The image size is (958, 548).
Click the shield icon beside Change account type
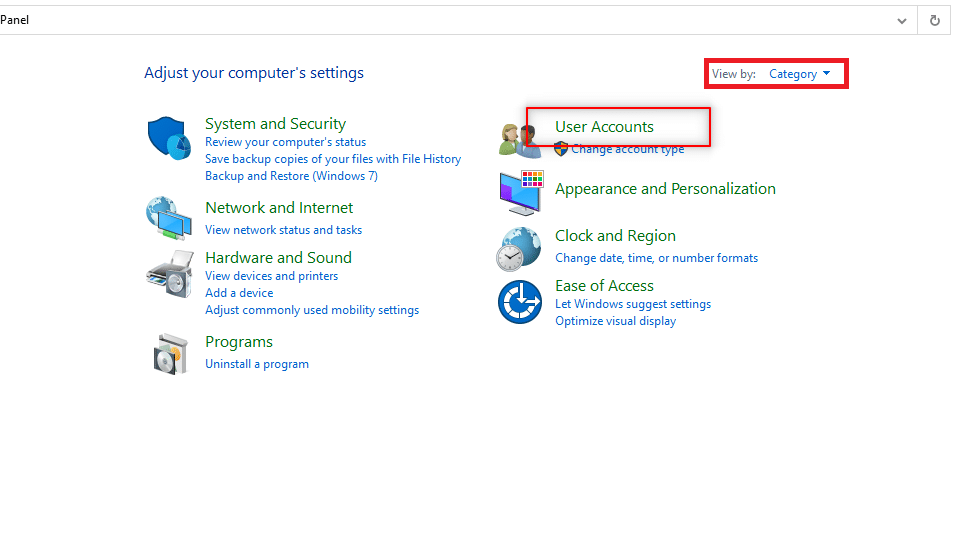point(561,148)
